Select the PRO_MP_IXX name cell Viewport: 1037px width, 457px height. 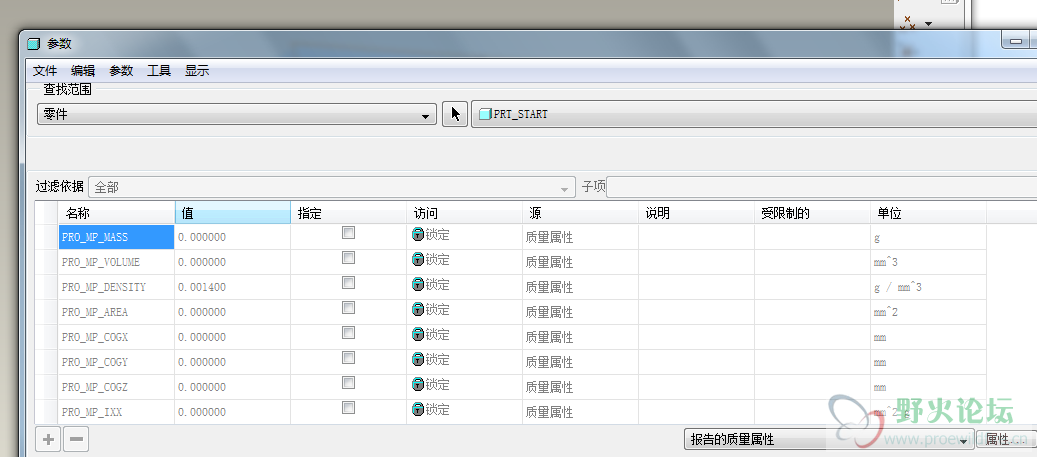pos(116,412)
